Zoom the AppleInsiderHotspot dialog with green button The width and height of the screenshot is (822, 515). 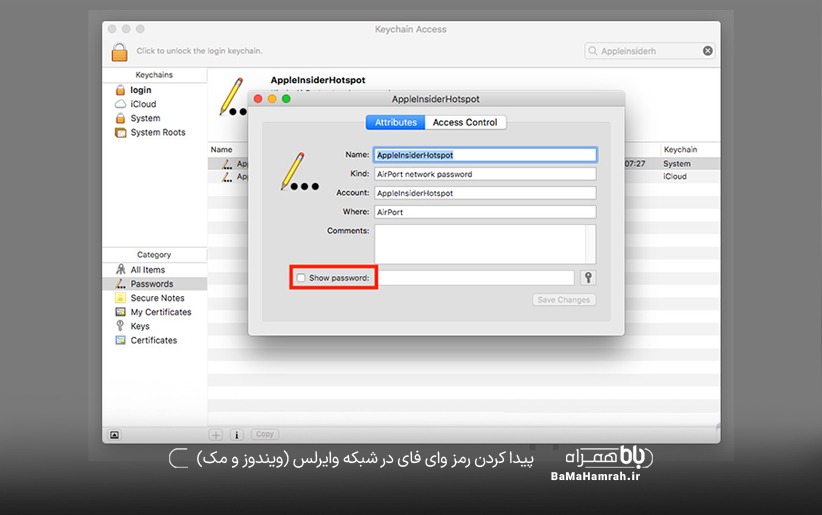point(286,99)
